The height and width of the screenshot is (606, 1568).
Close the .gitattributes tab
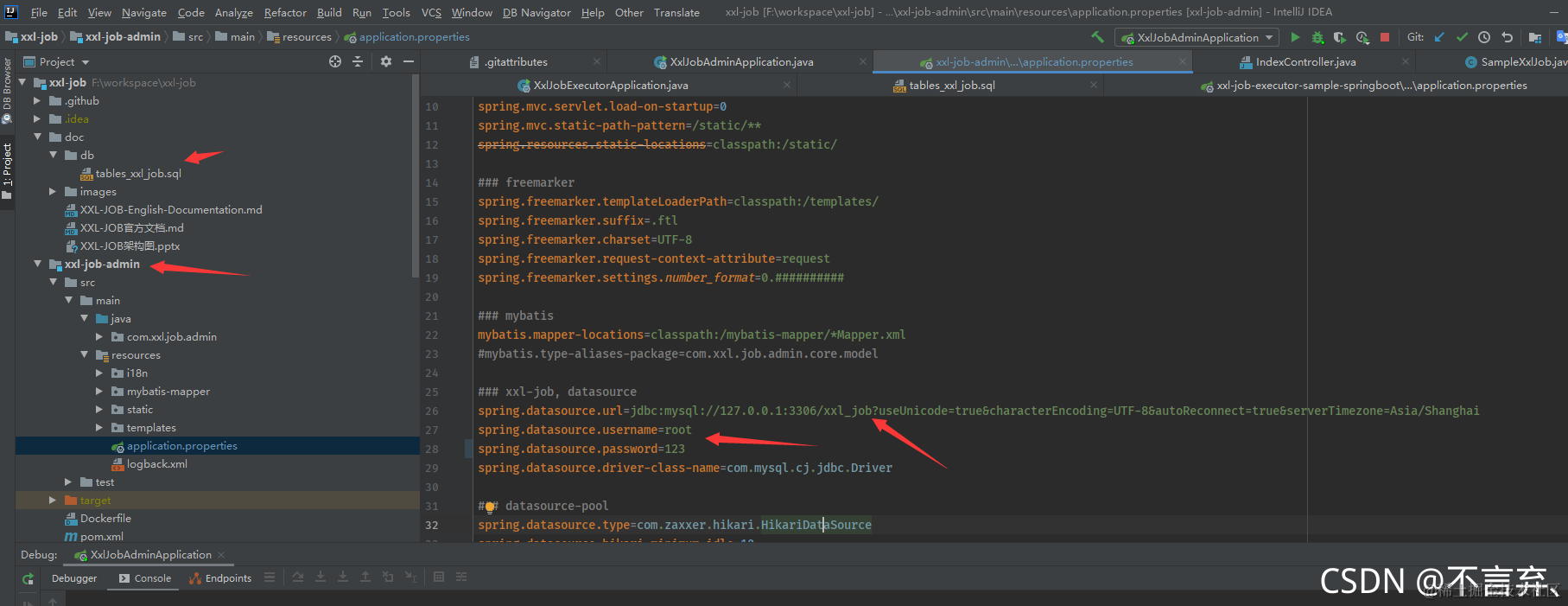coord(597,61)
